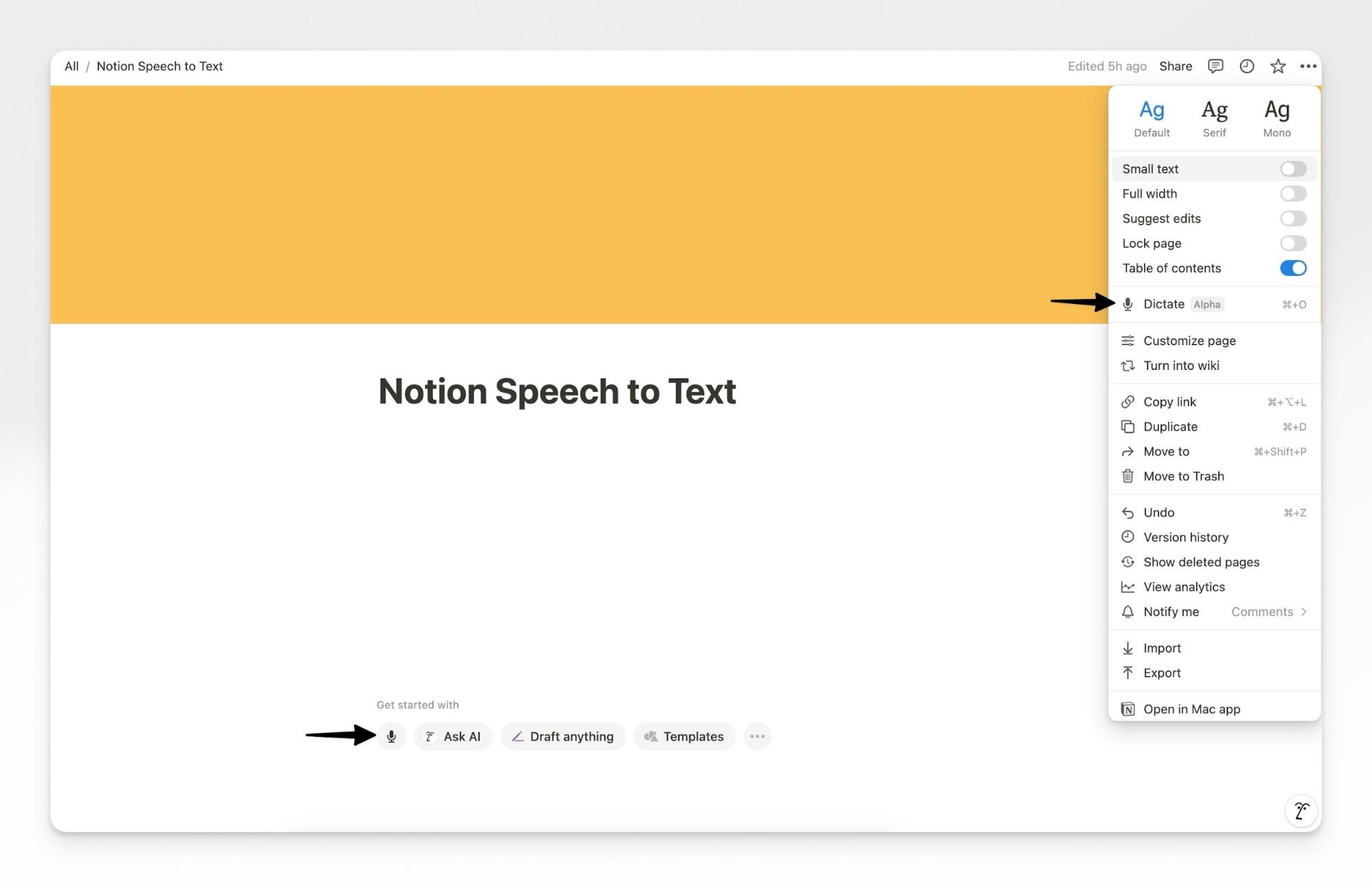Viewport: 1372px width, 883px height.
Task: Open the three-dot page options menu
Action: 1308,66
